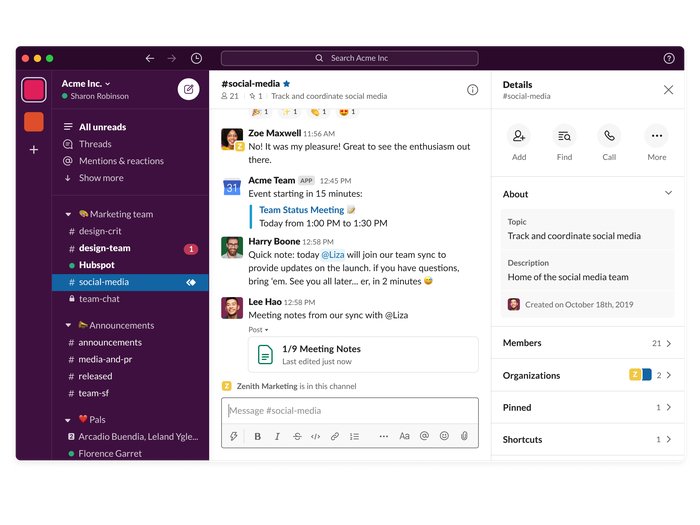Open channel info icon in header
700x525 pixels.
(472, 90)
